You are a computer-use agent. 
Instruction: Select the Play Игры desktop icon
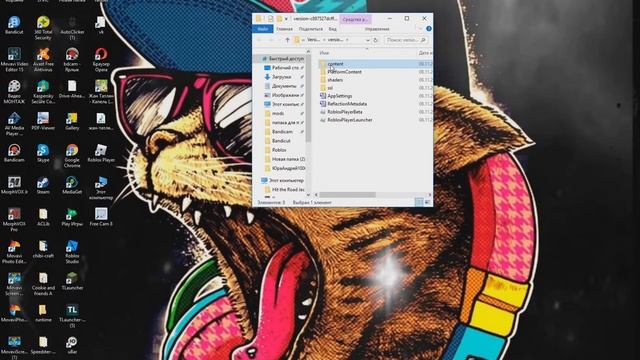coord(72,217)
